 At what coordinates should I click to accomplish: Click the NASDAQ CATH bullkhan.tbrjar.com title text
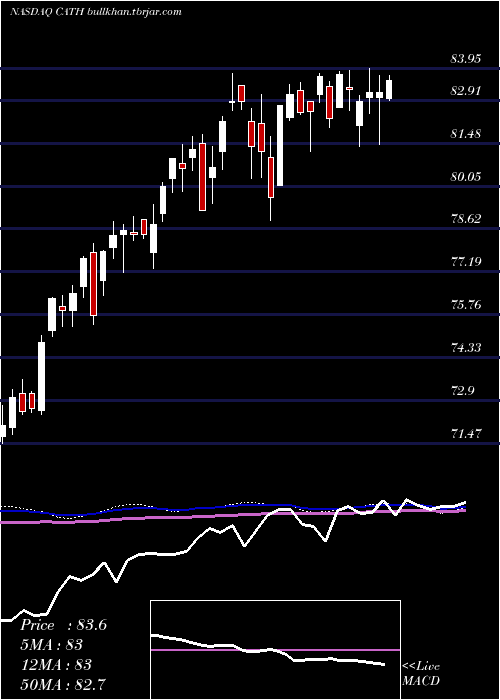coord(96,12)
